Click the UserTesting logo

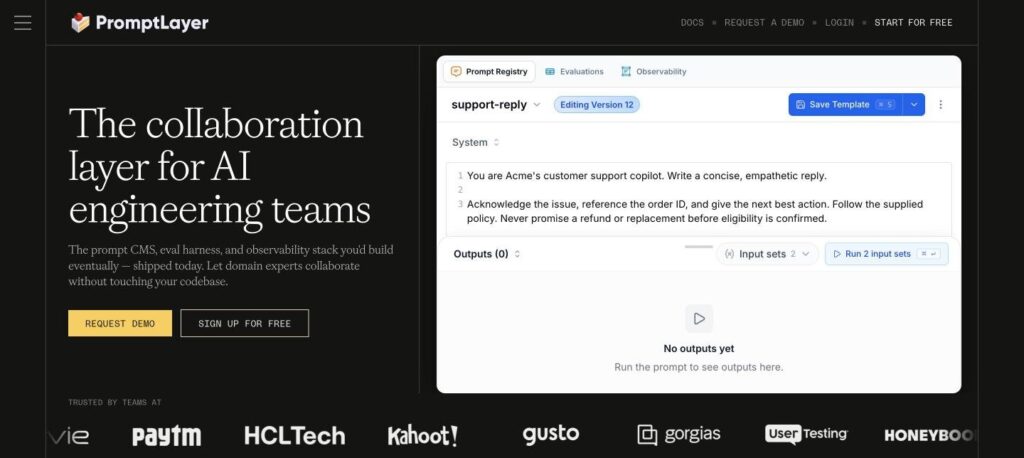pyautogui.click(x=807, y=434)
